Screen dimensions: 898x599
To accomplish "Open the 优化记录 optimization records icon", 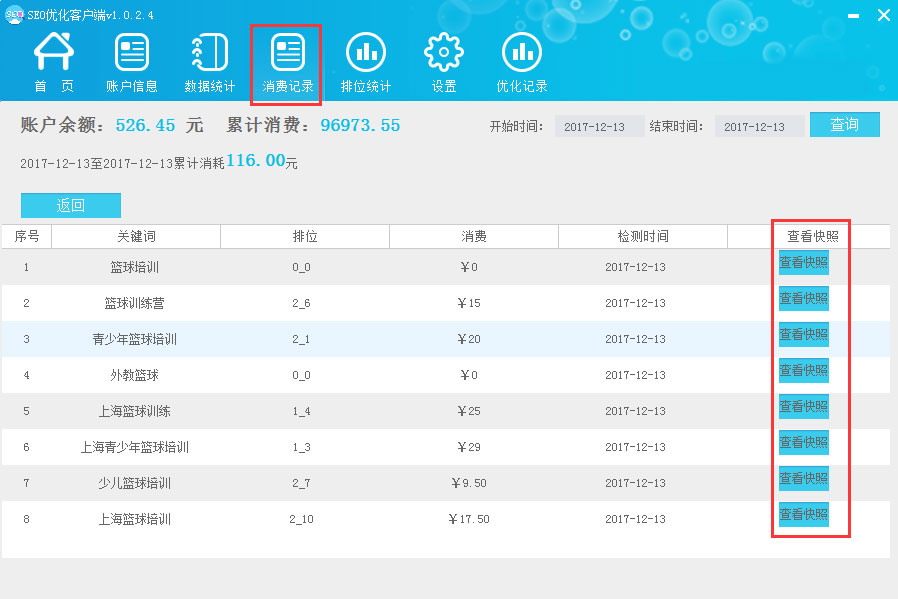I will tap(522, 62).
